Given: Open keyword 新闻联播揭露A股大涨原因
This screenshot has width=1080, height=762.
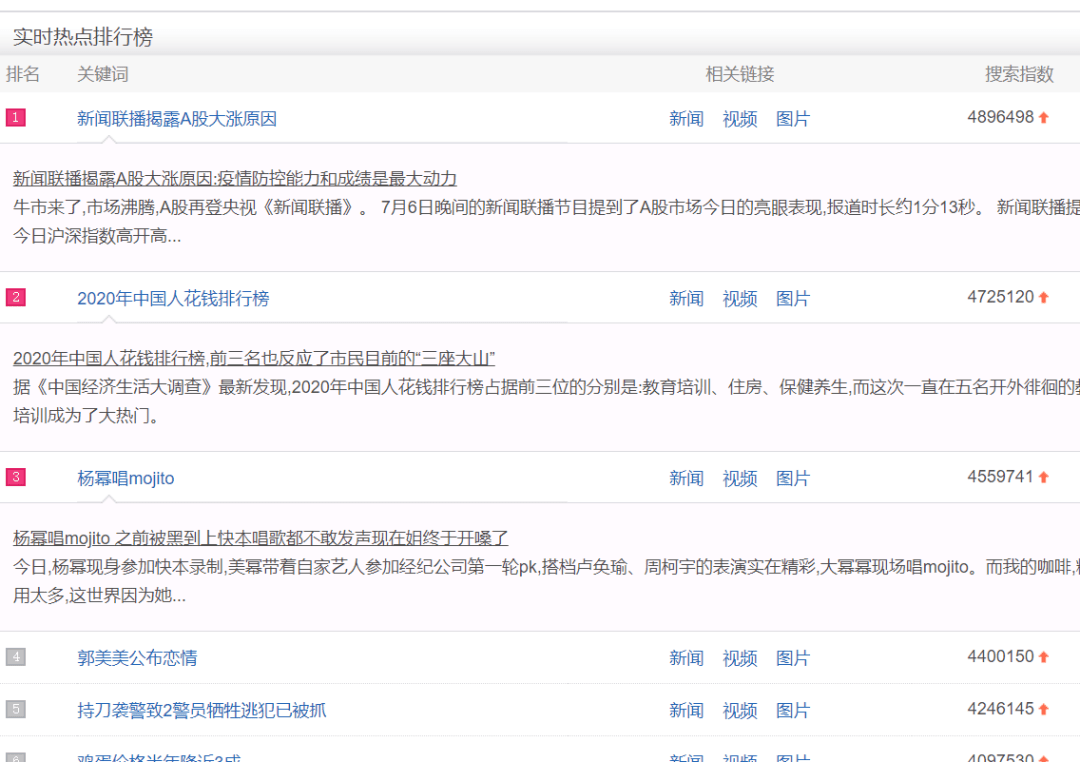Looking at the screenshot, I should (177, 119).
